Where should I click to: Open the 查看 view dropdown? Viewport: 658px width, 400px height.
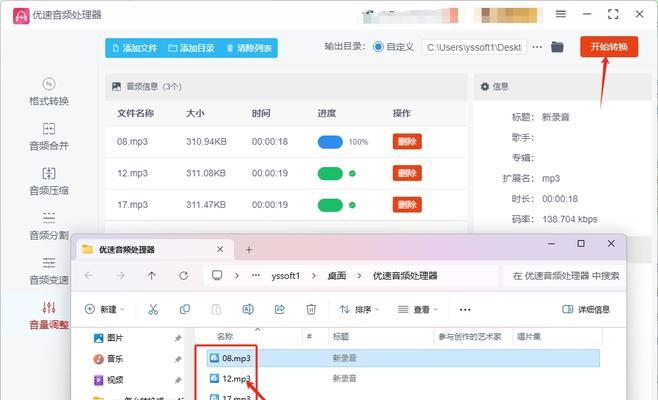418,309
